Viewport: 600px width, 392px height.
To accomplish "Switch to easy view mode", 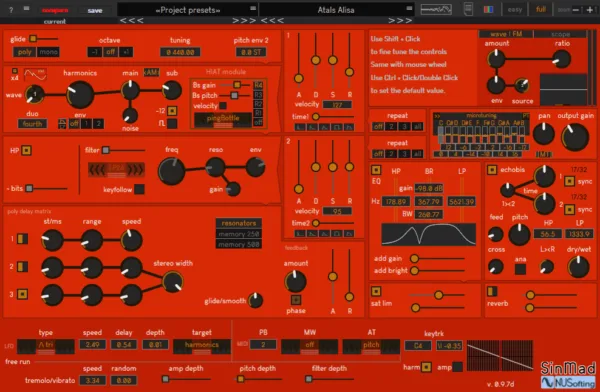I will (515, 10).
